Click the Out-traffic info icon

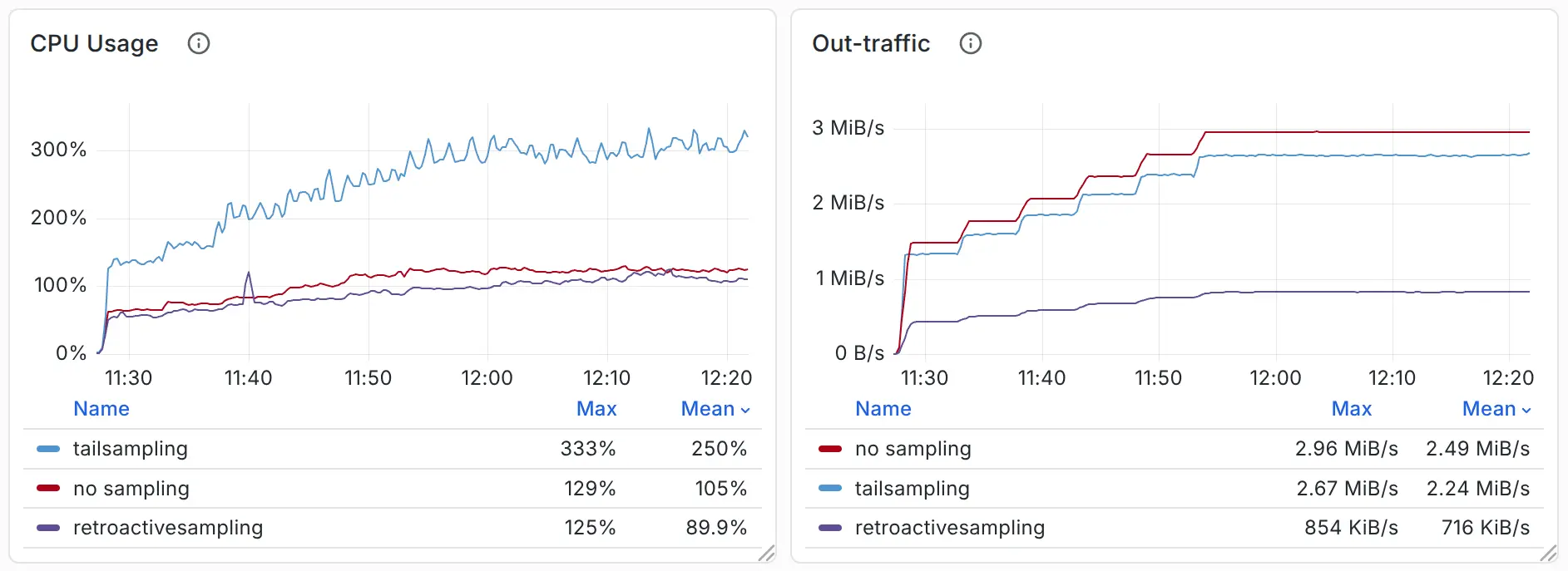971,43
